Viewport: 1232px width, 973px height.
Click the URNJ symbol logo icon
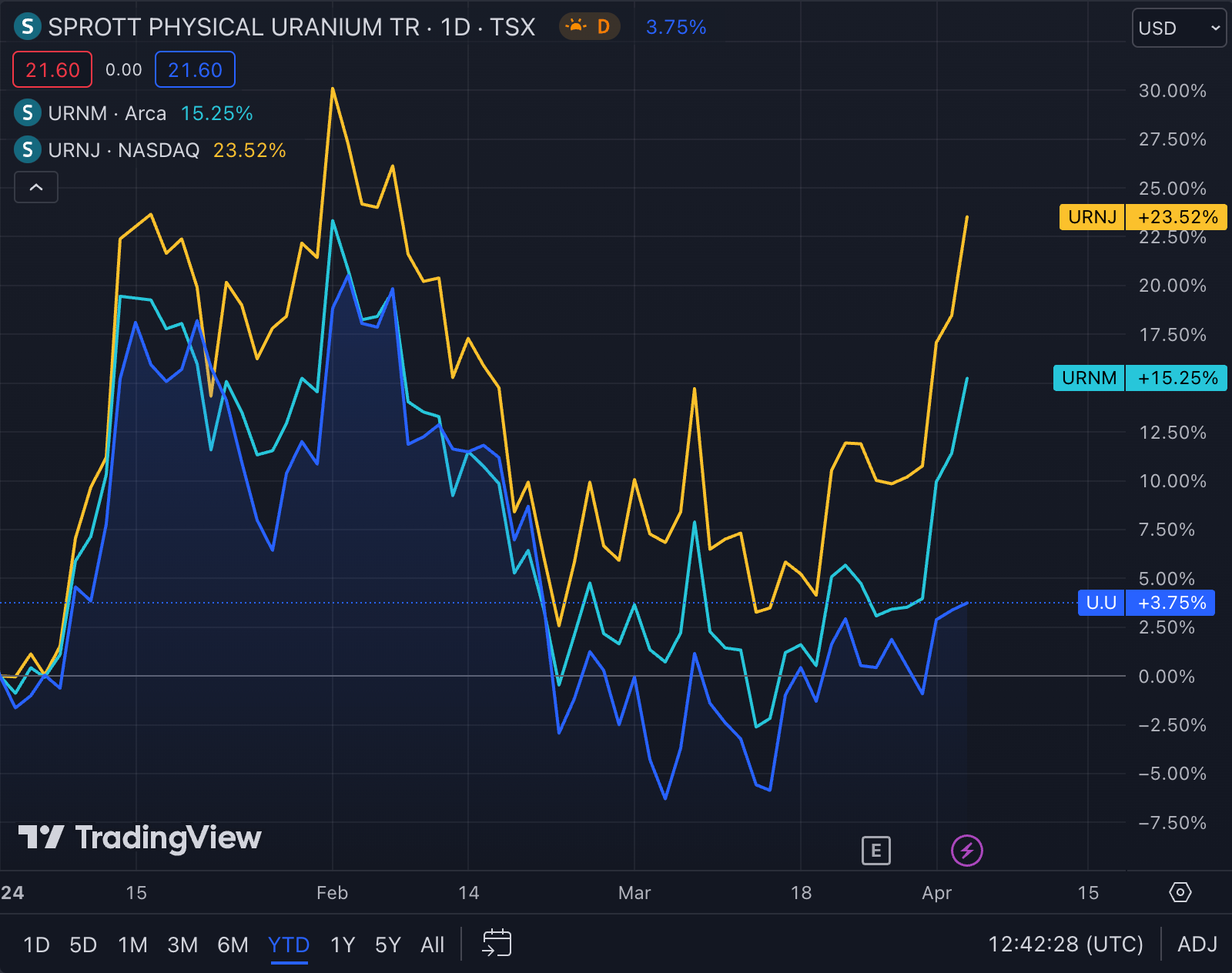point(28,149)
